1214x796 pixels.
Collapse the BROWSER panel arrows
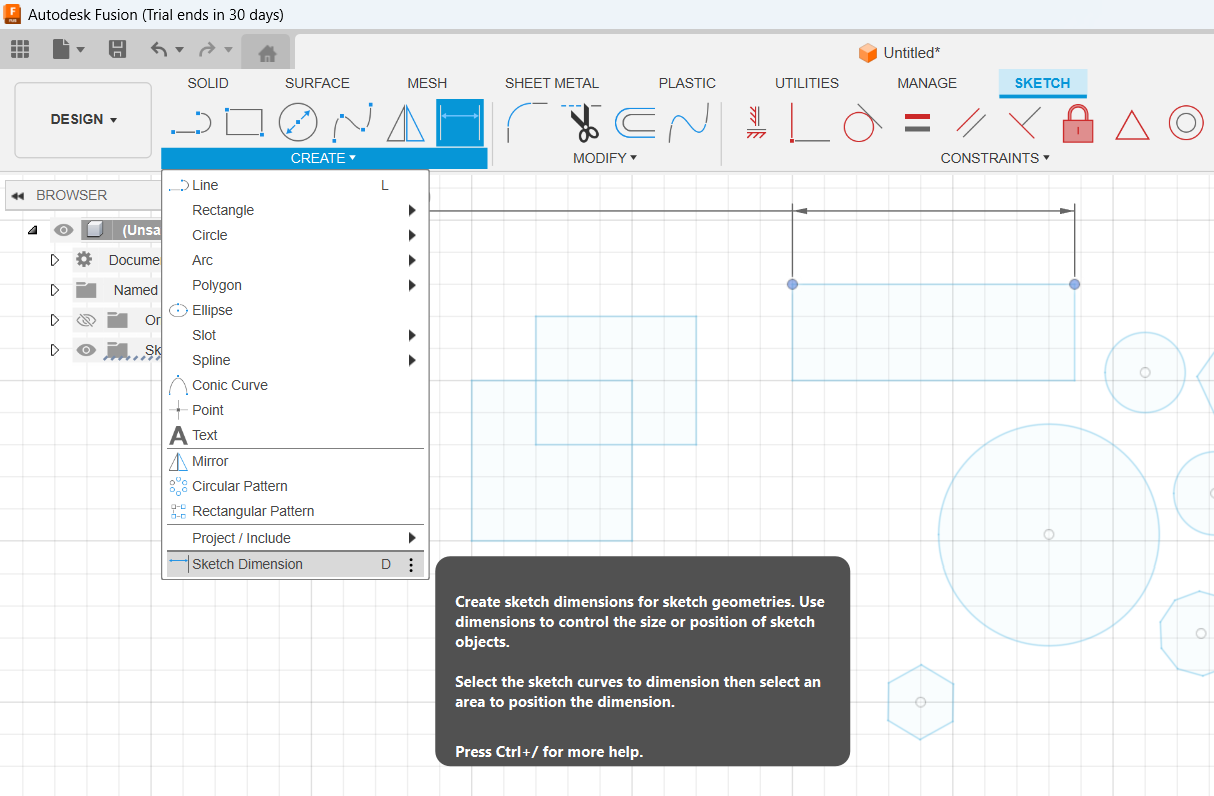click(x=18, y=196)
